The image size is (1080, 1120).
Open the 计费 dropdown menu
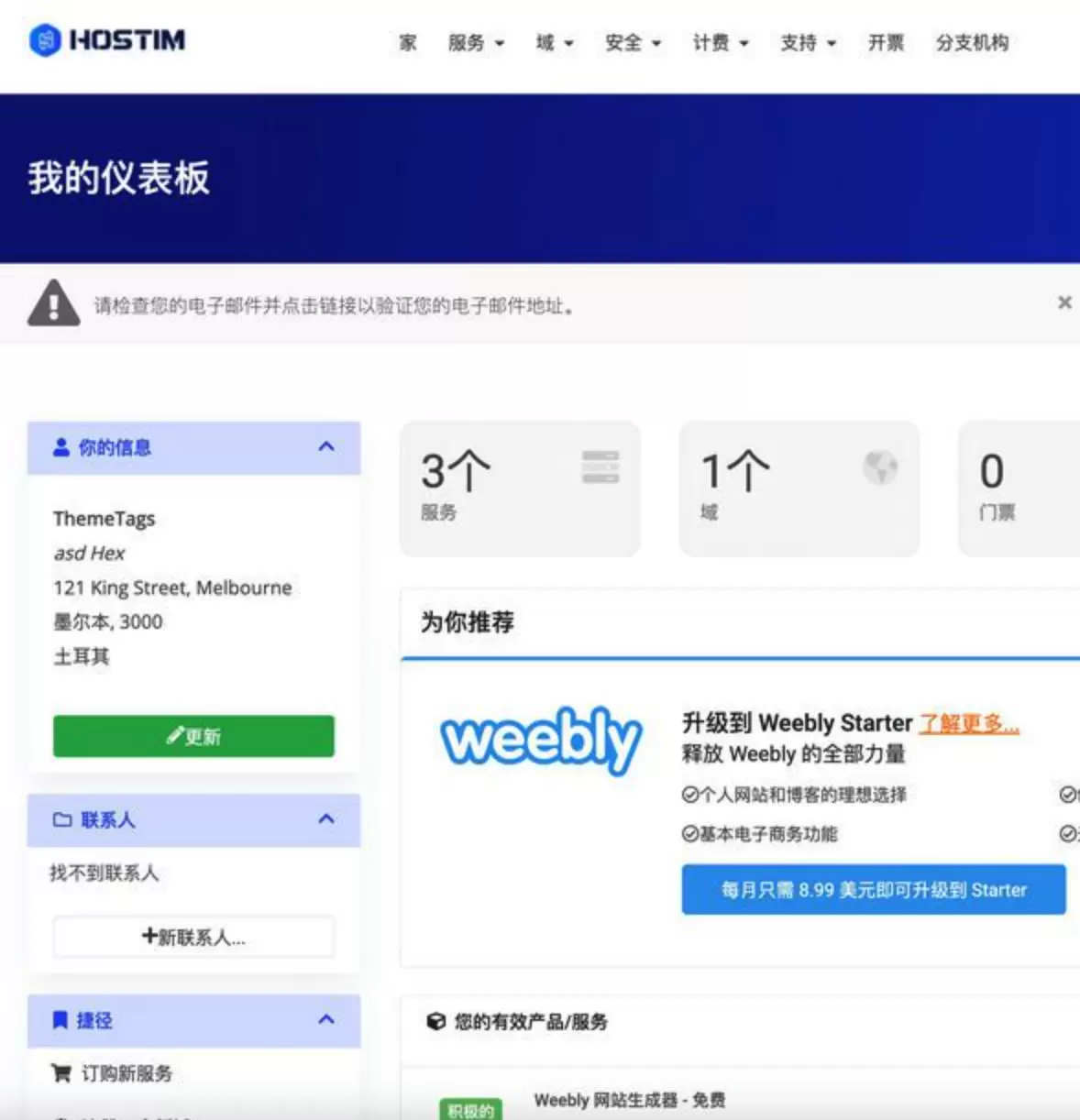pos(721,43)
